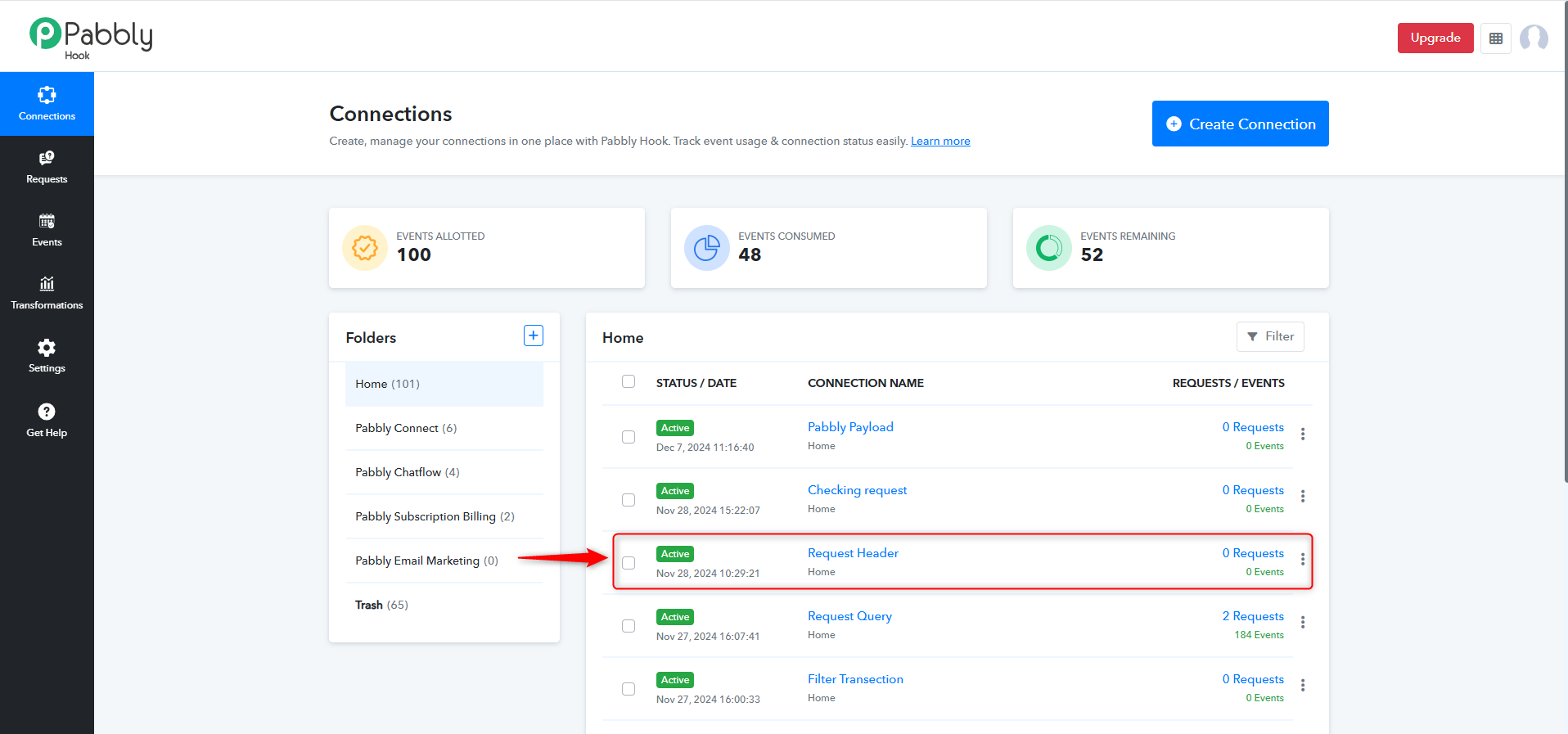Open the Pabbly Payload connection

pyautogui.click(x=850, y=427)
